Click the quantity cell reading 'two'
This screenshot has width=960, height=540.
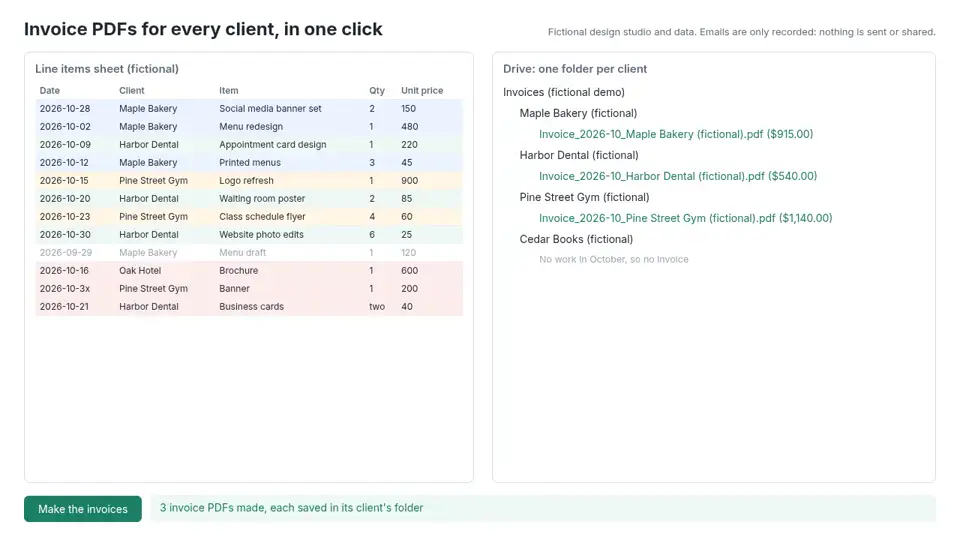click(377, 307)
